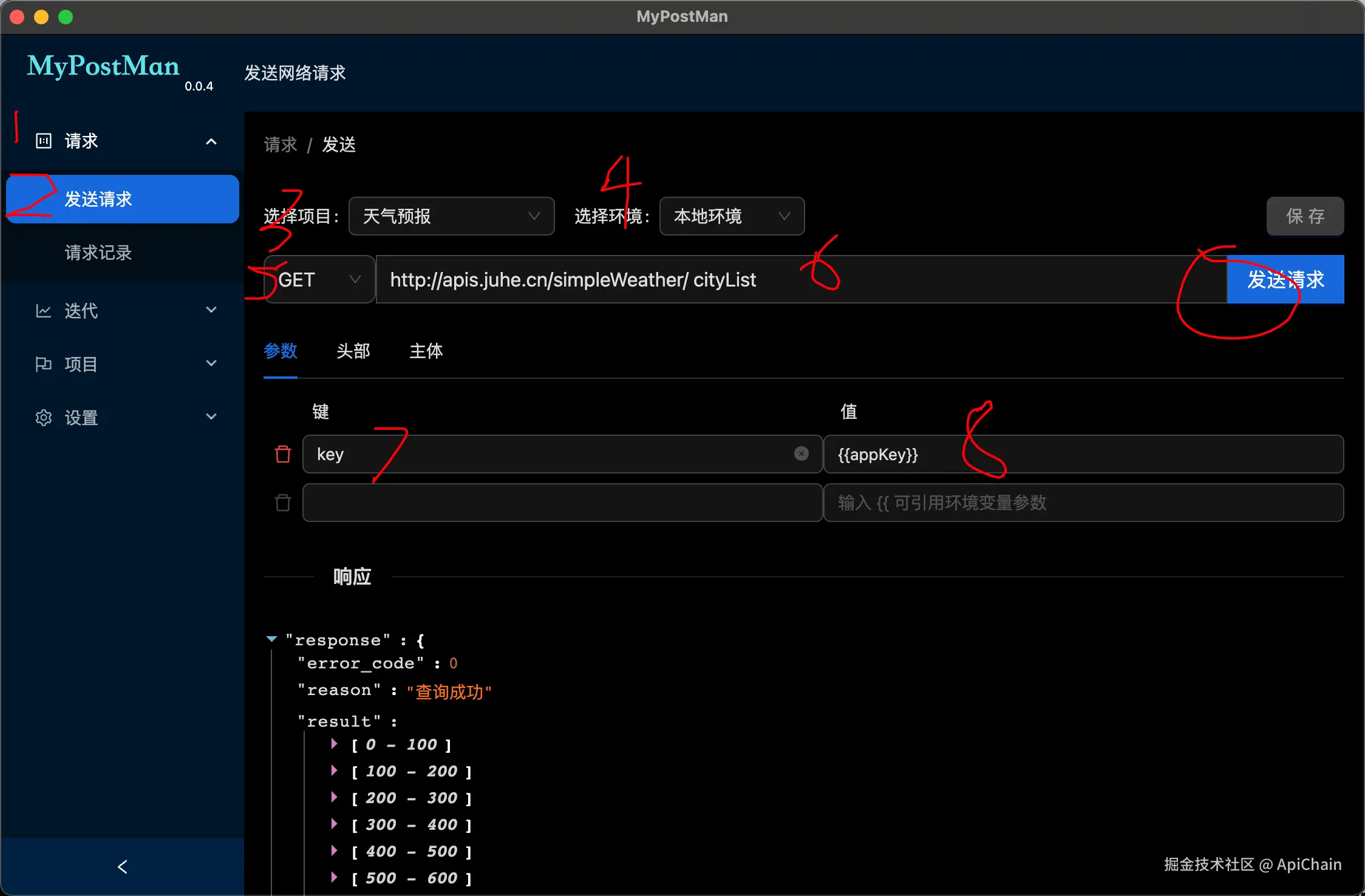The width and height of the screenshot is (1365, 896).
Task: Open the 选择项目 dropdown showing 天气预报
Action: (451, 216)
